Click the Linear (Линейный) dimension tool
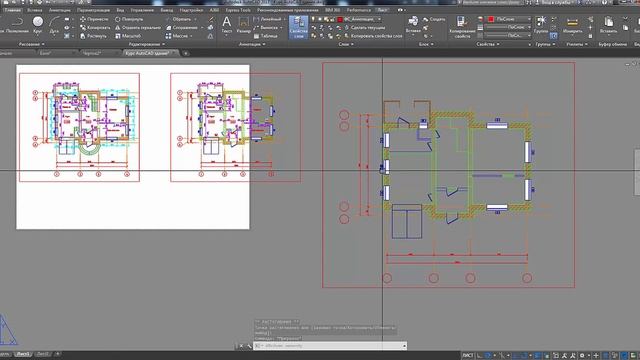 [267, 19]
